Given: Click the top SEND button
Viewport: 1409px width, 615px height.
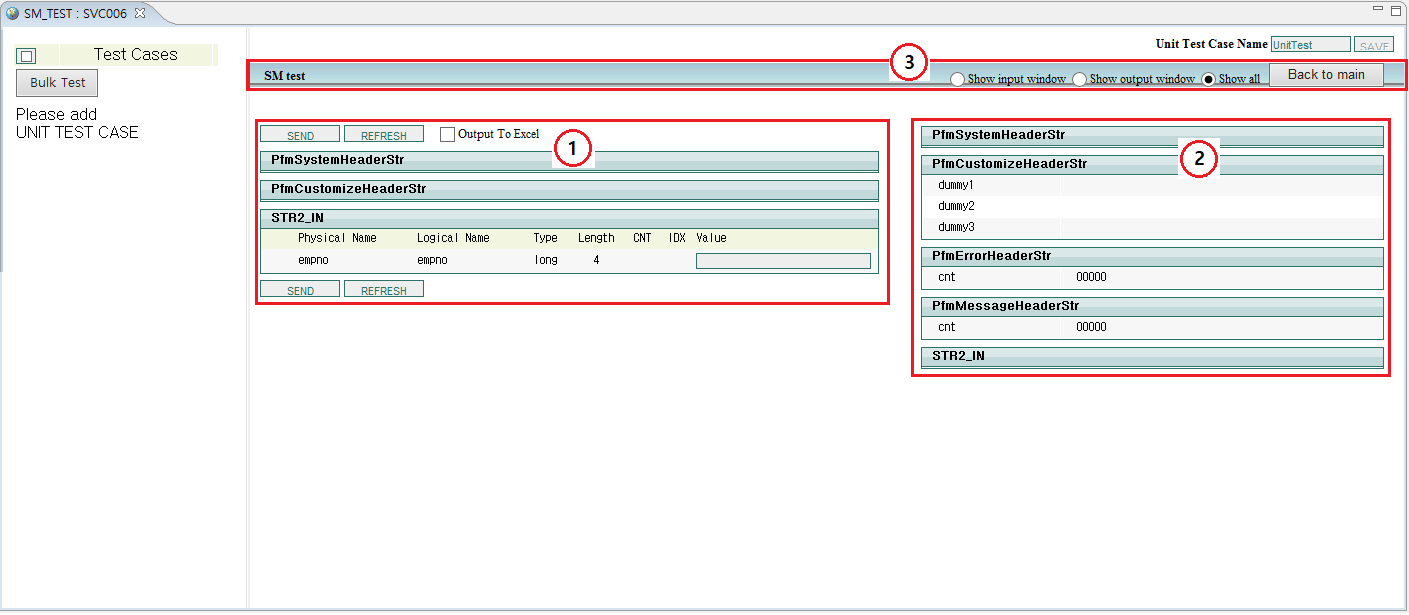Looking at the screenshot, I should pos(300,135).
